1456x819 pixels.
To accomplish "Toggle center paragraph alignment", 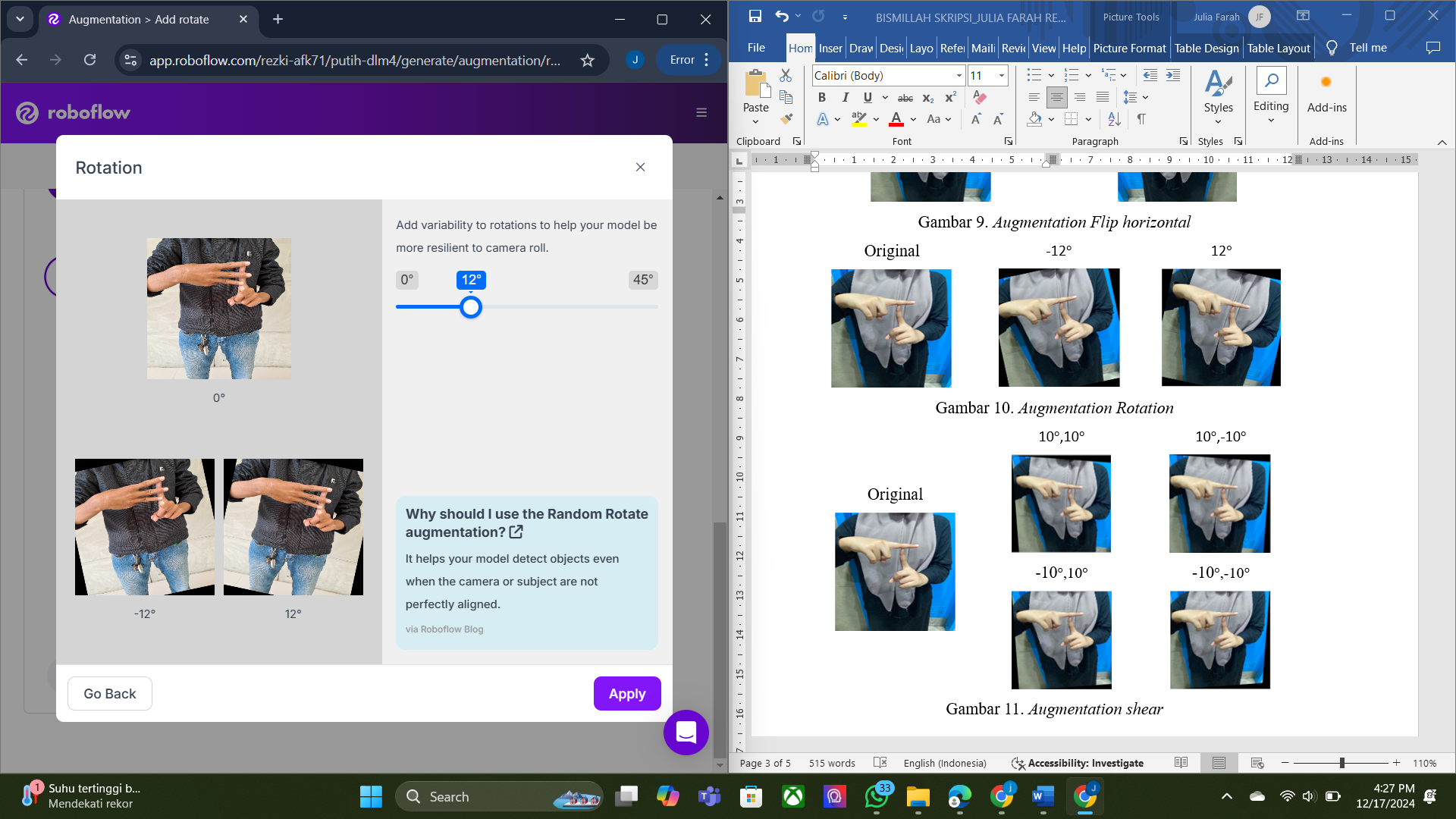I will pos(1056,97).
